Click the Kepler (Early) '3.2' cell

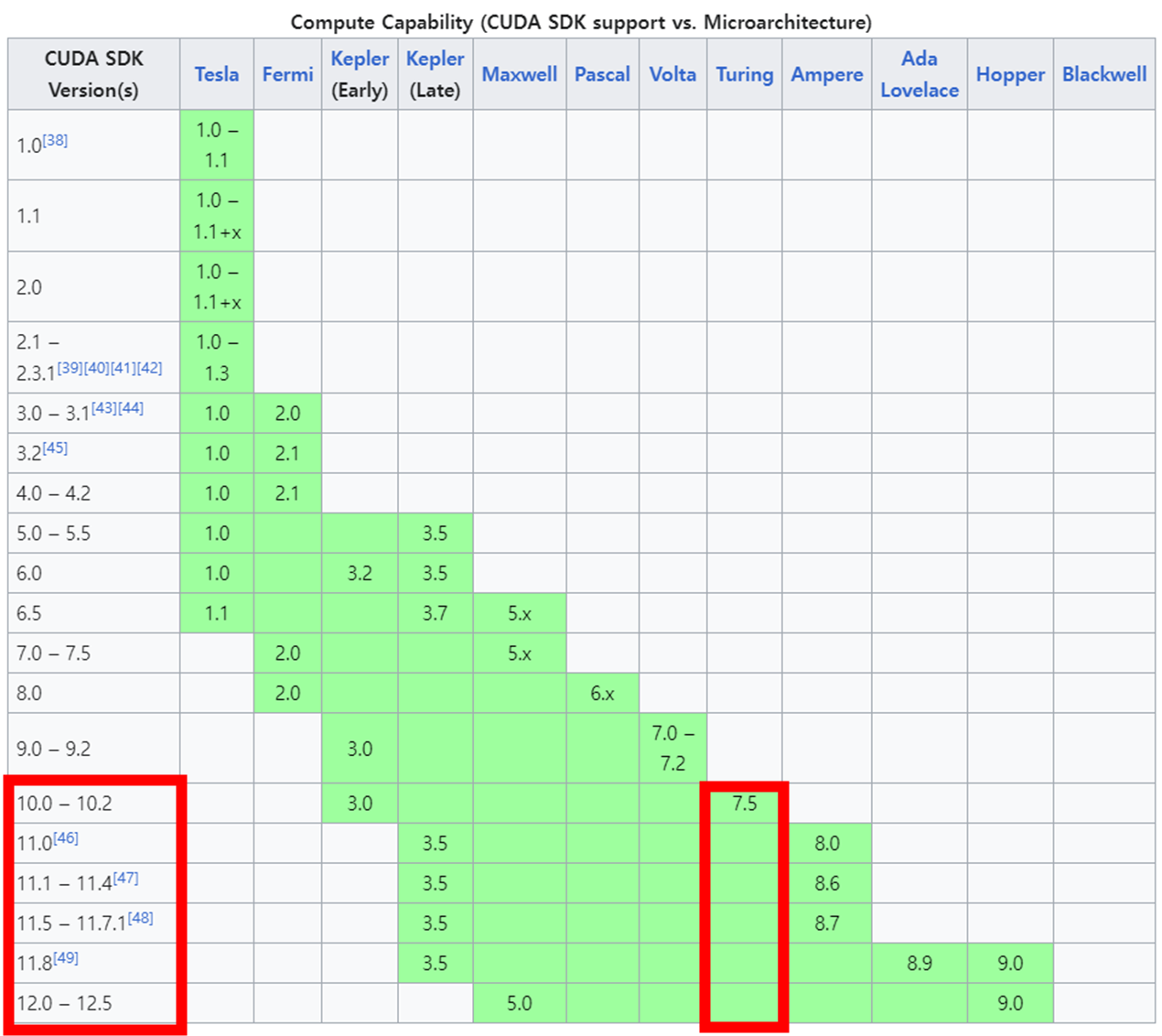click(360, 574)
